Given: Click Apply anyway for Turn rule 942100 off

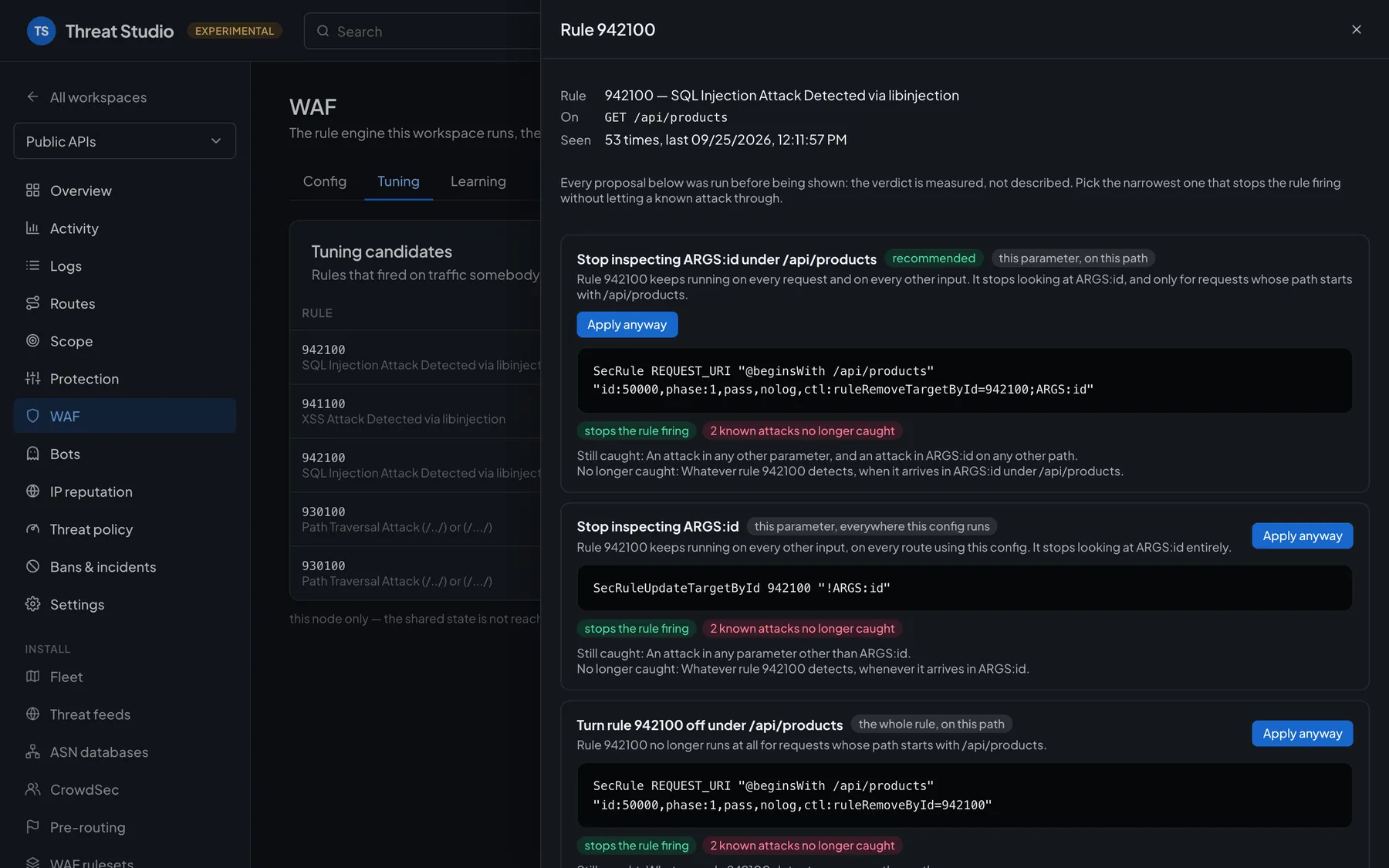Looking at the screenshot, I should [1303, 734].
